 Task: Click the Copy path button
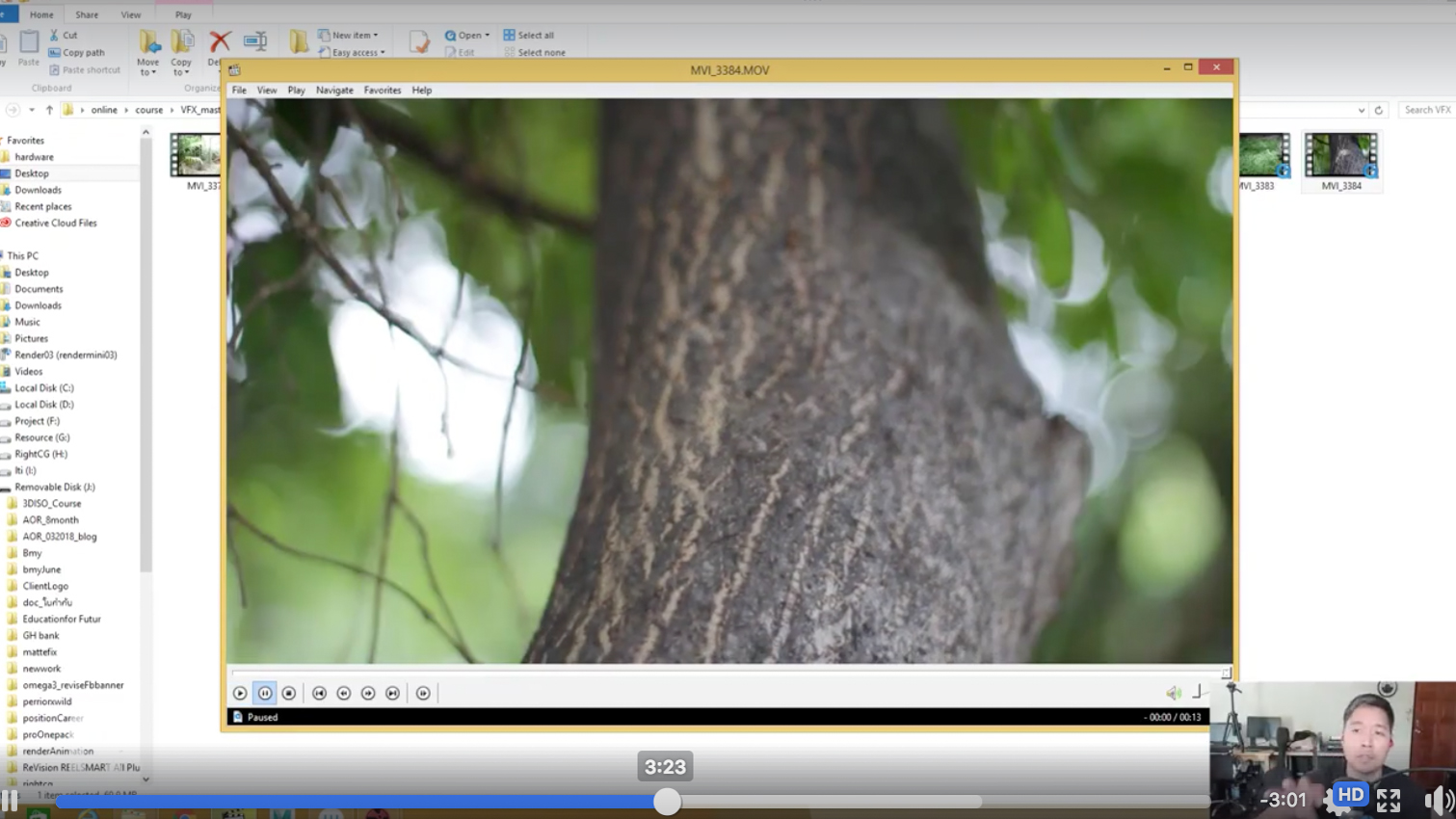coord(77,52)
